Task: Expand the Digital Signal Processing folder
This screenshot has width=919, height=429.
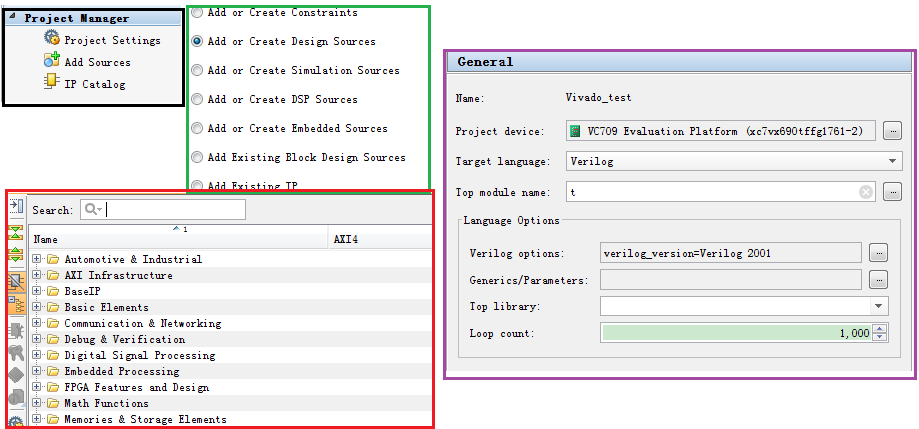Action: tap(37, 355)
